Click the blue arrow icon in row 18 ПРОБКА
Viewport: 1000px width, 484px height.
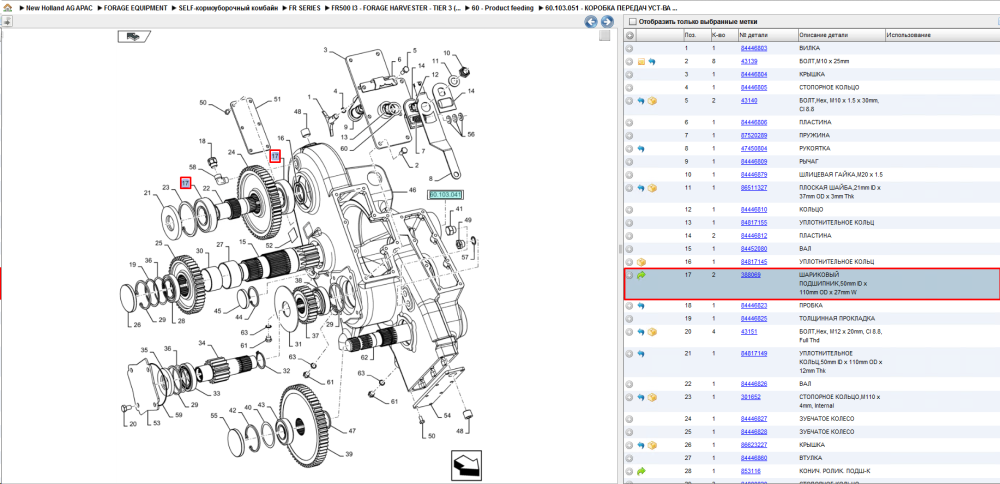[642, 305]
